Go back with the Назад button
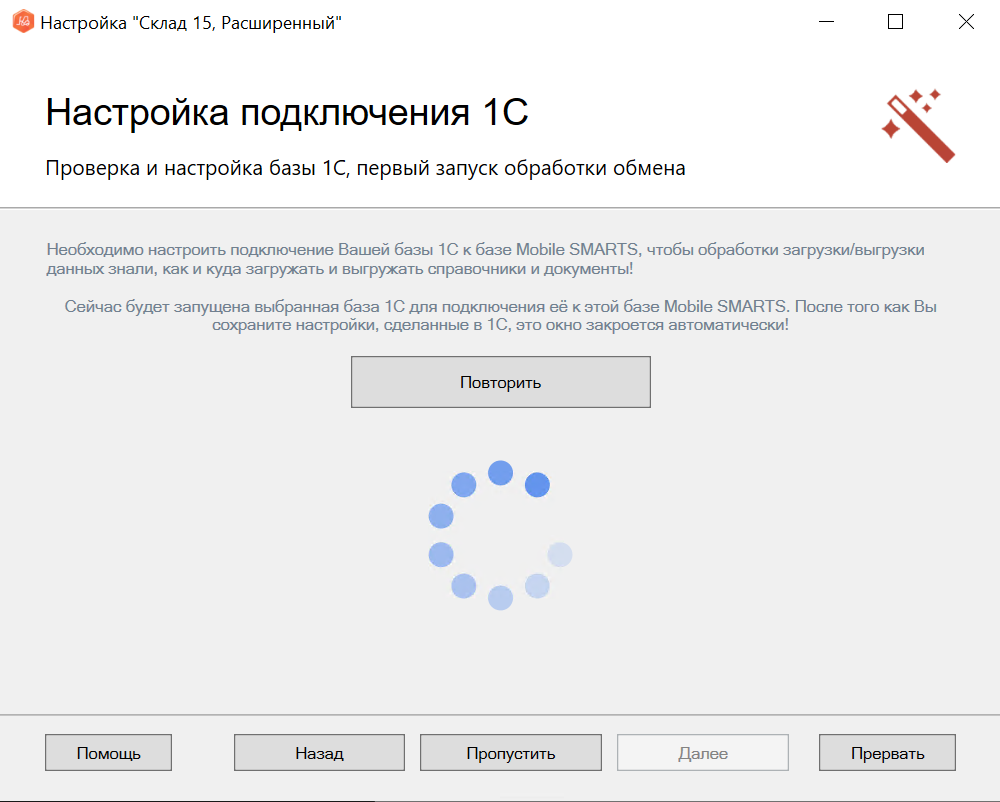Viewport: 1000px width, 802px height. pyautogui.click(x=319, y=753)
